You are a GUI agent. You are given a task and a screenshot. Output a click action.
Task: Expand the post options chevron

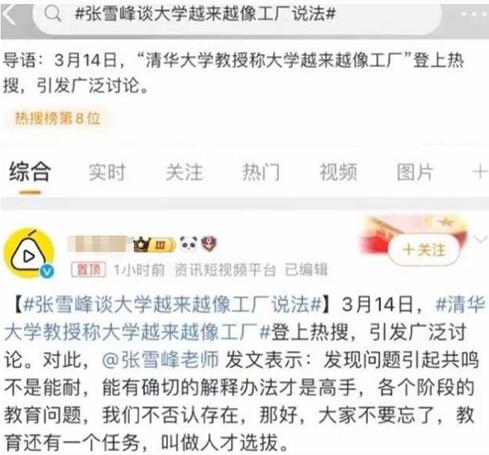pyautogui.click(x=480, y=239)
